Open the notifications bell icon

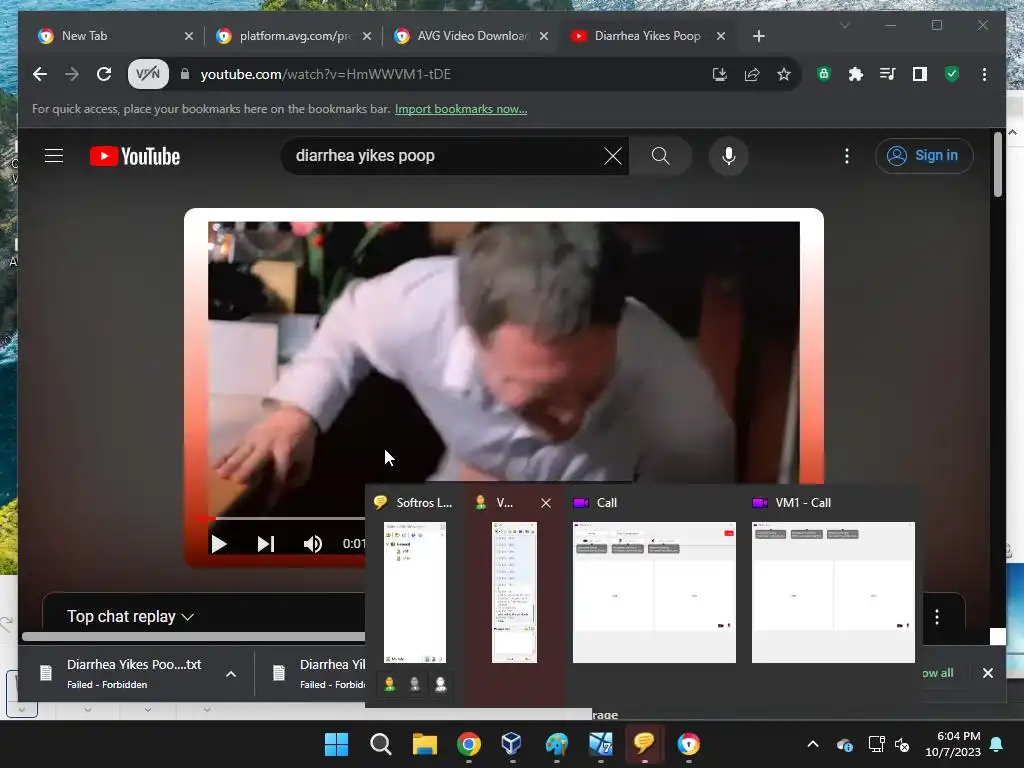tap(997, 744)
